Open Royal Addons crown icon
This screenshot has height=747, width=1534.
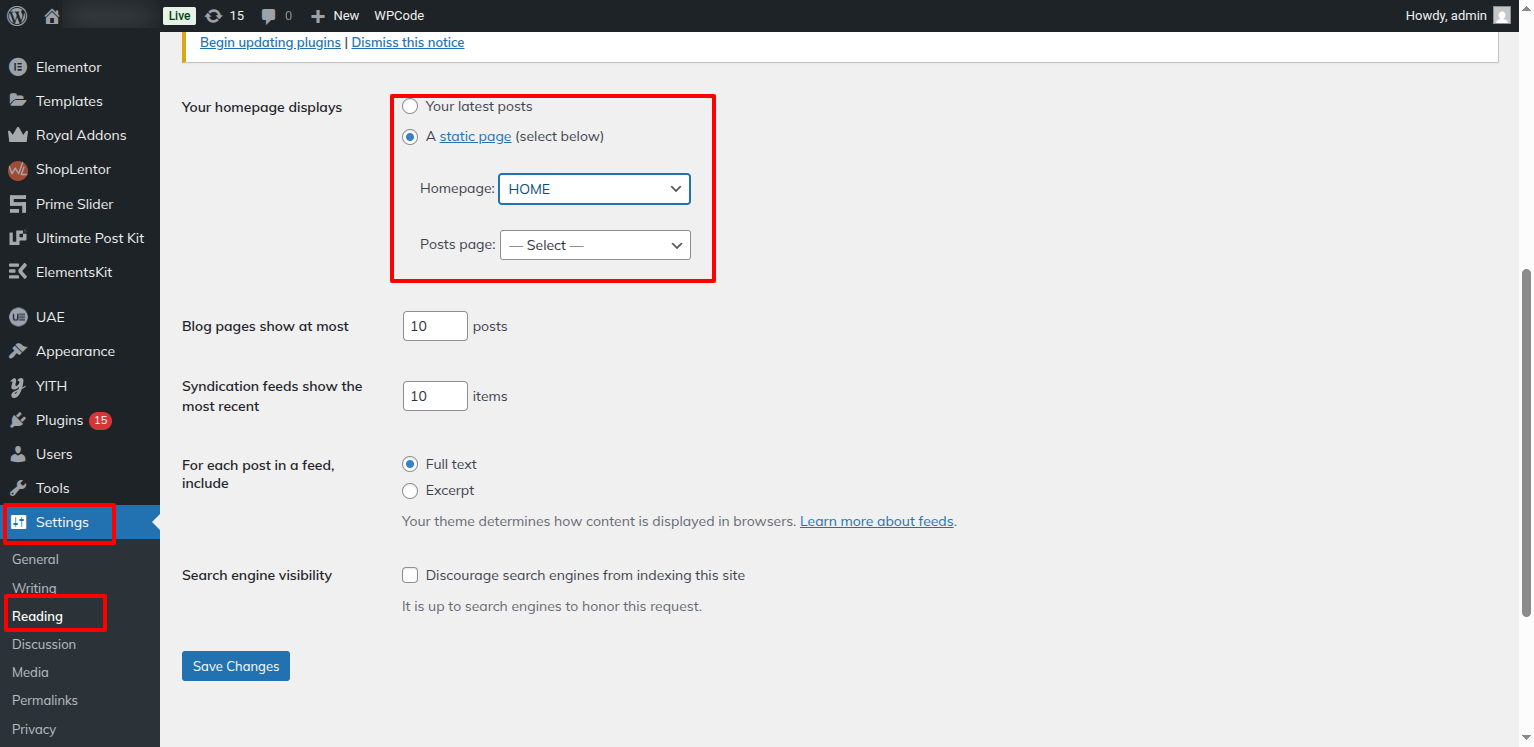pos(17,135)
